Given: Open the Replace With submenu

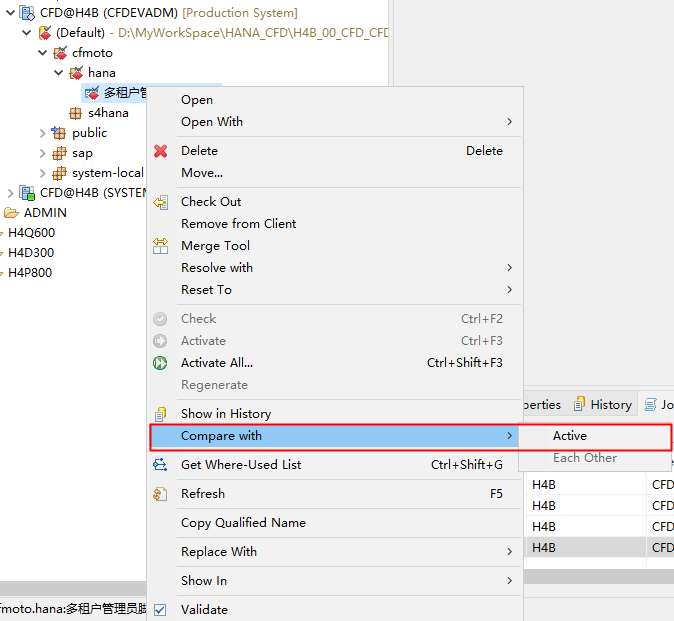Looking at the screenshot, I should click(x=335, y=552).
